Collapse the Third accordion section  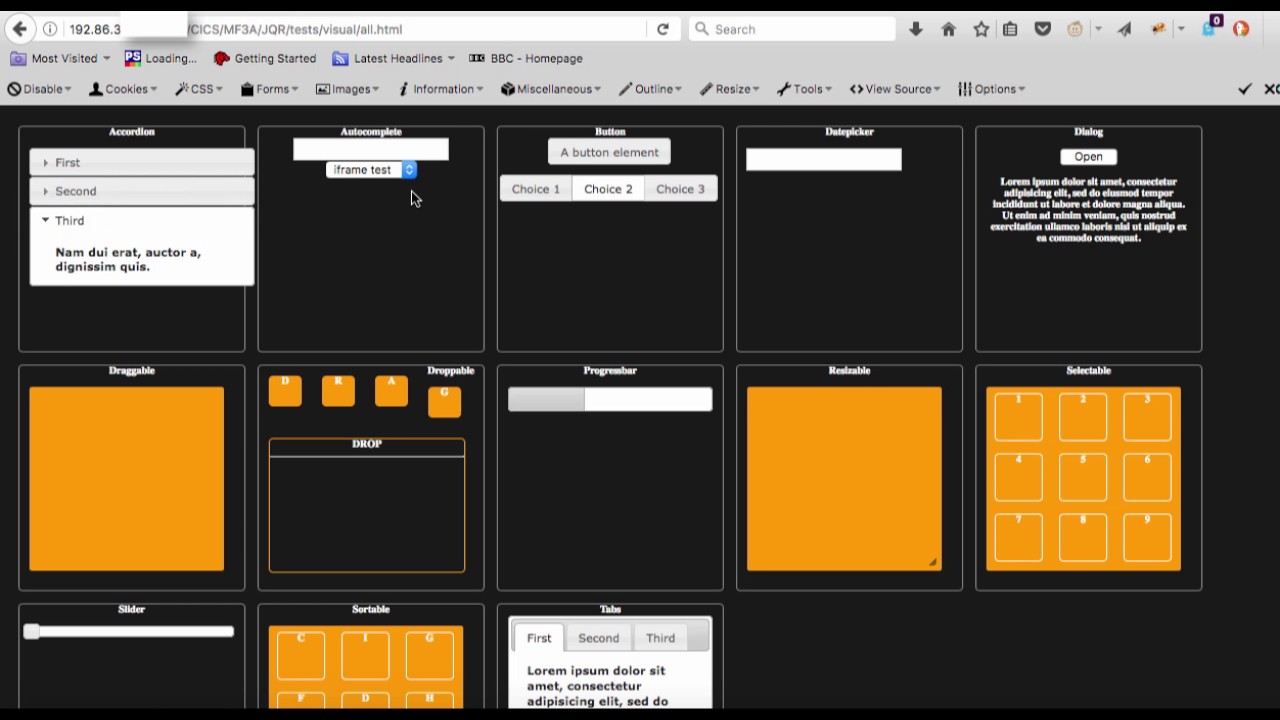[142, 220]
